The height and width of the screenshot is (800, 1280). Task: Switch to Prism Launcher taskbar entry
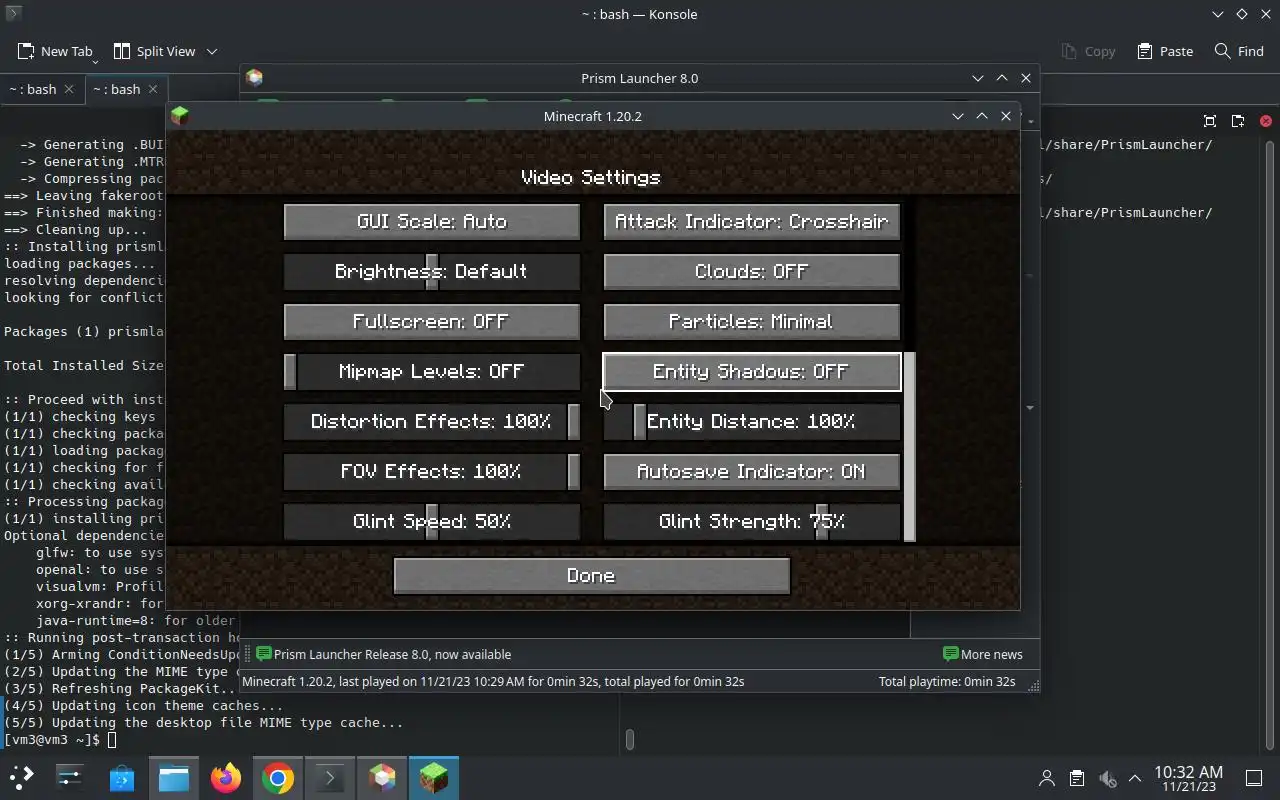coord(382,777)
